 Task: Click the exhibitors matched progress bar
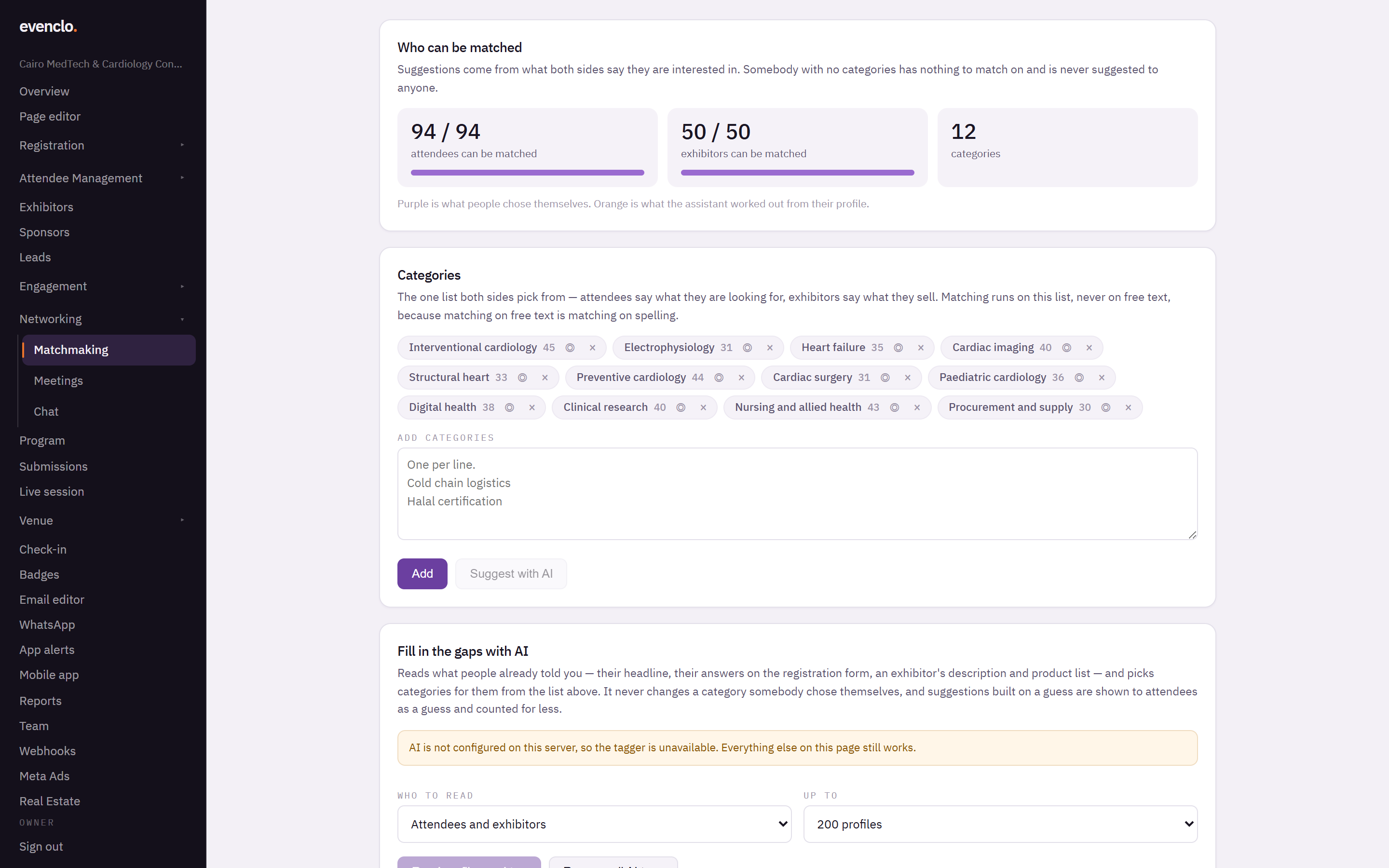[797, 173]
